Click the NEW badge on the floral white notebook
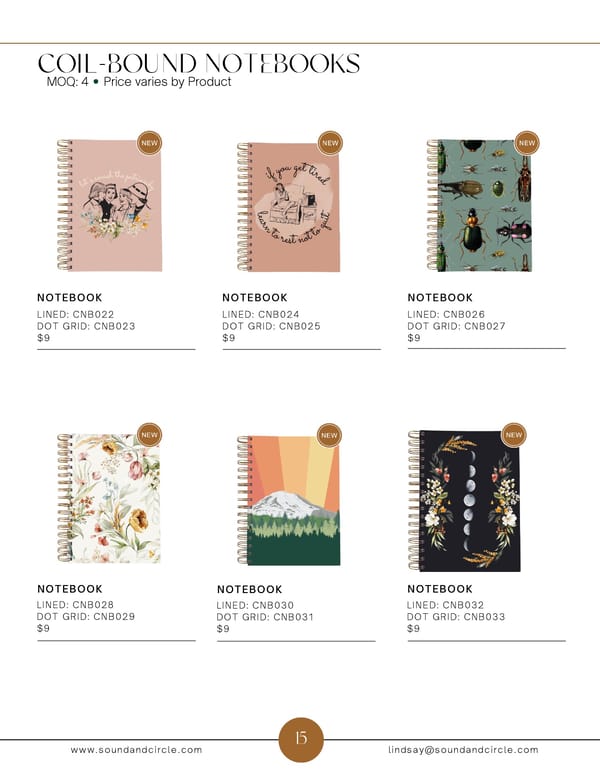Screen dimensions: 600x776 150,435
